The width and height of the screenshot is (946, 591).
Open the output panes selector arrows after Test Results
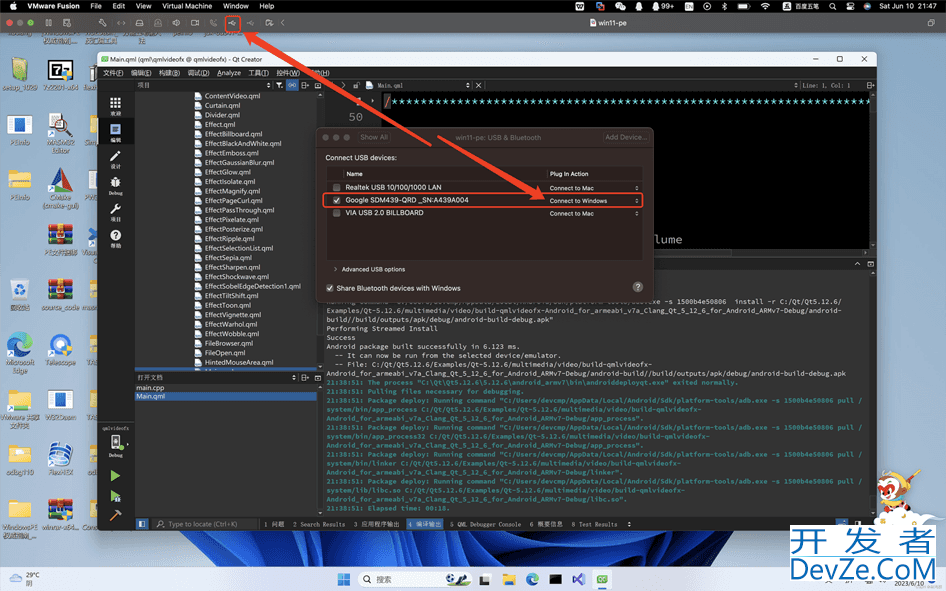[629, 524]
